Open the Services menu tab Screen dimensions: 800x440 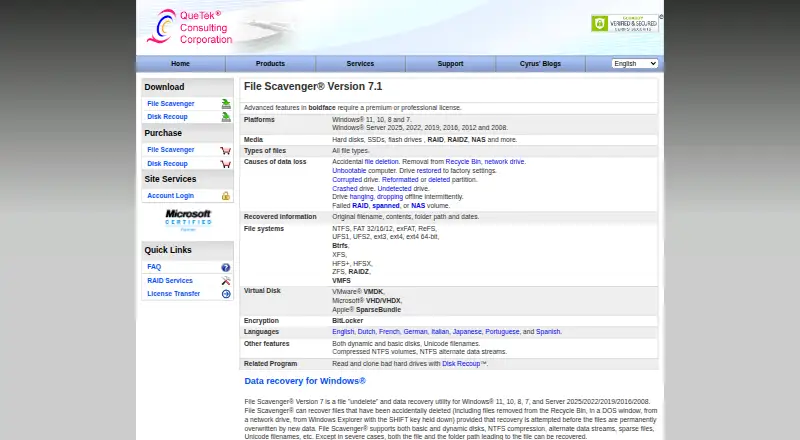(x=360, y=64)
